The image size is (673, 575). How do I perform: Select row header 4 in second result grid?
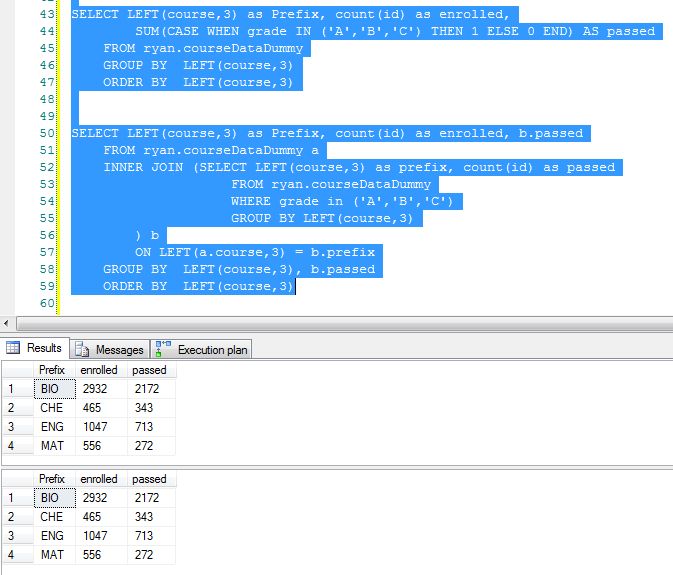(x=18, y=555)
